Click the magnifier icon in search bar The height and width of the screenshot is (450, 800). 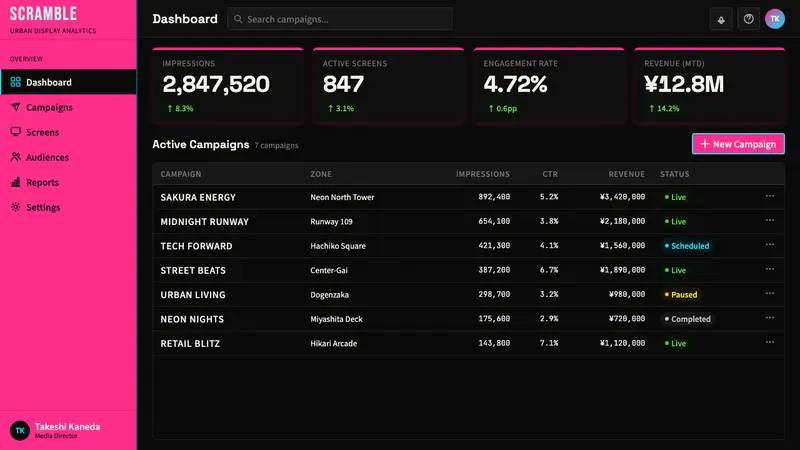pos(238,19)
